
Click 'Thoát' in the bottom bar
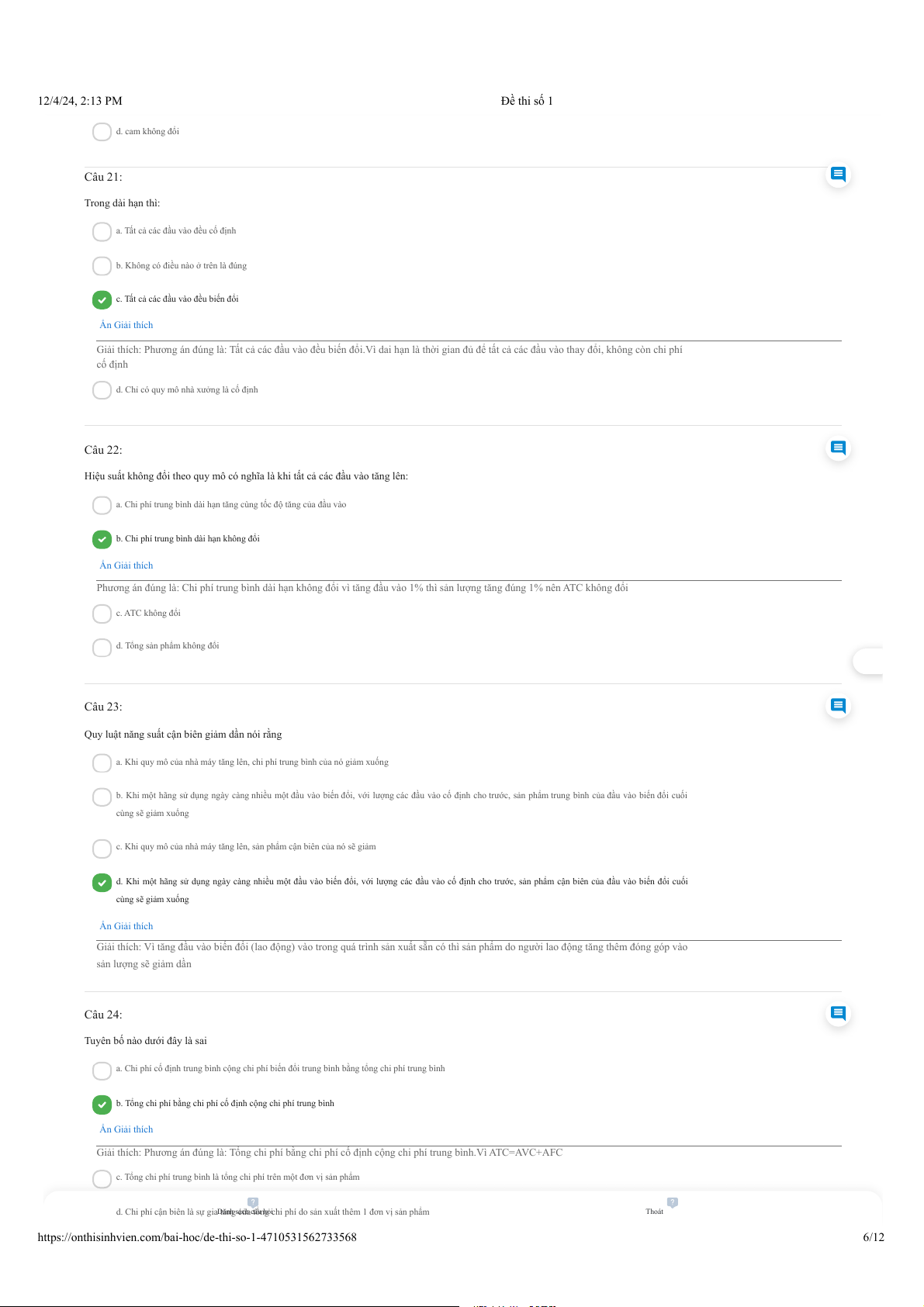point(655,1212)
